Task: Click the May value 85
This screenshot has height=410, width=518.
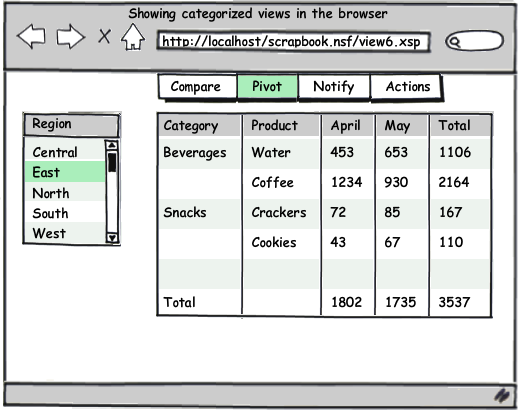Action: (401, 213)
